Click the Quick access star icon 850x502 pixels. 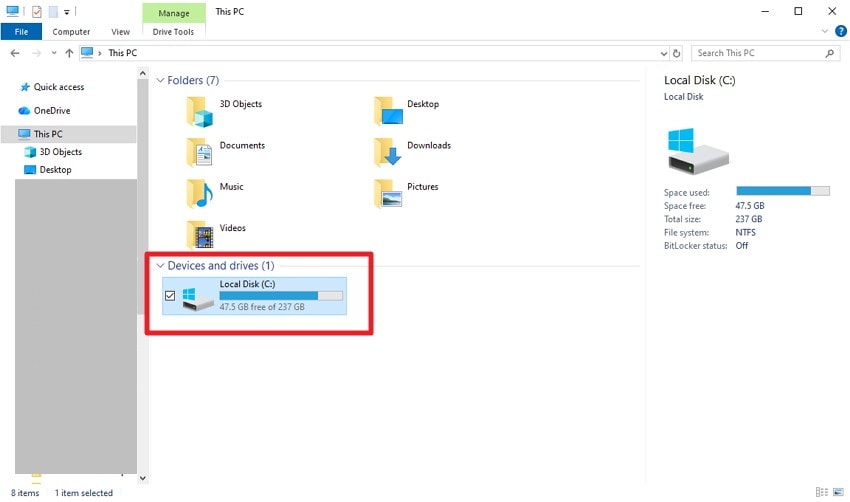click(x=25, y=87)
